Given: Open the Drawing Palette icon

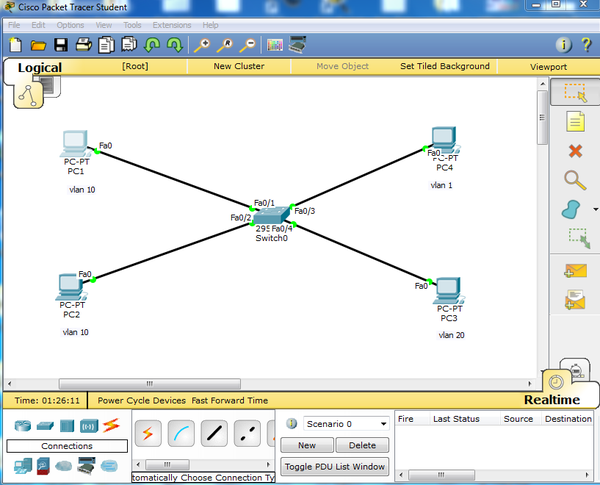Looking at the screenshot, I should (275, 45).
